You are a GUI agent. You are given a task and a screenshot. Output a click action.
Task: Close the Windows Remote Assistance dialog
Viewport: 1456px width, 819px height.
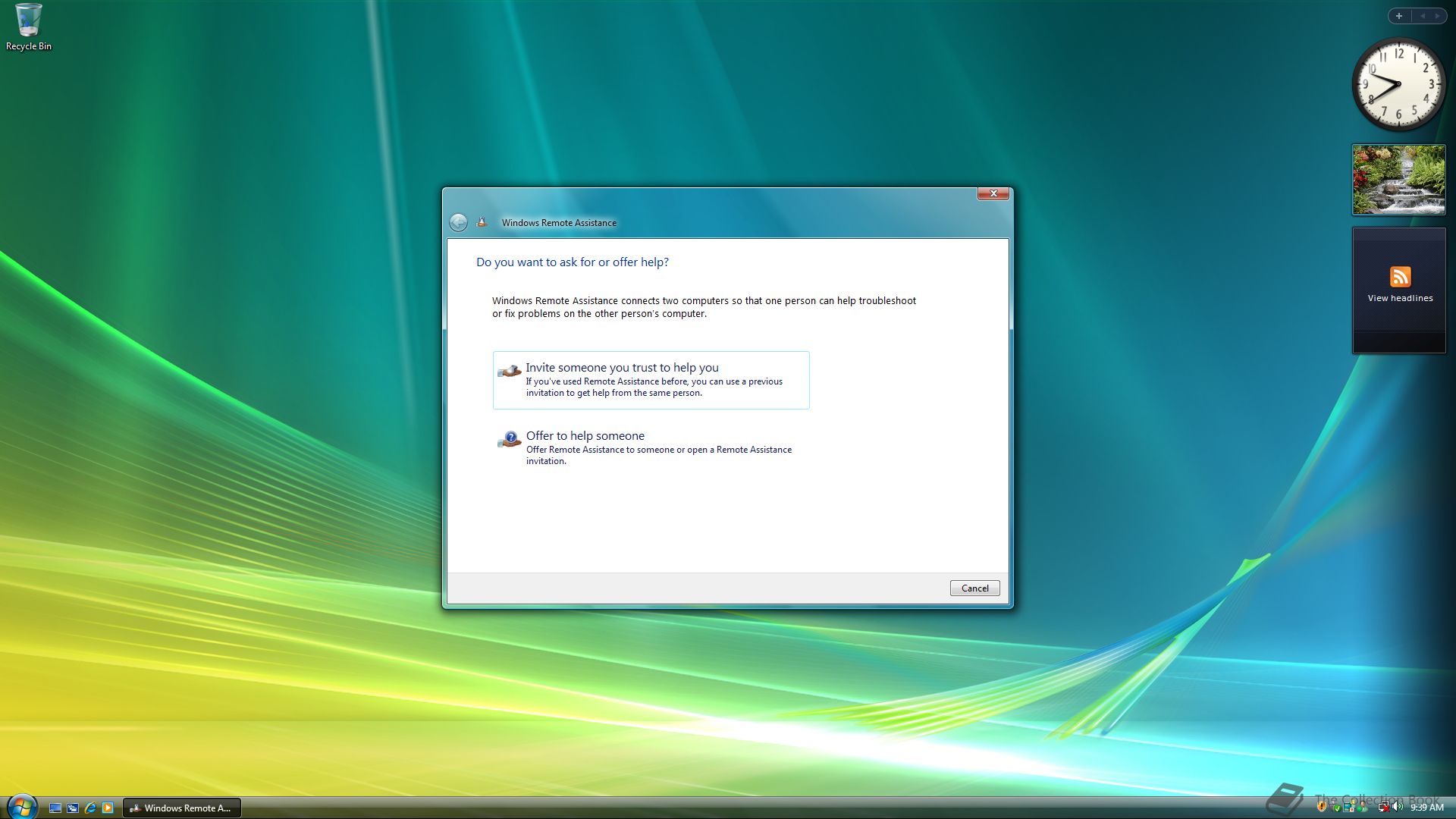tap(993, 193)
